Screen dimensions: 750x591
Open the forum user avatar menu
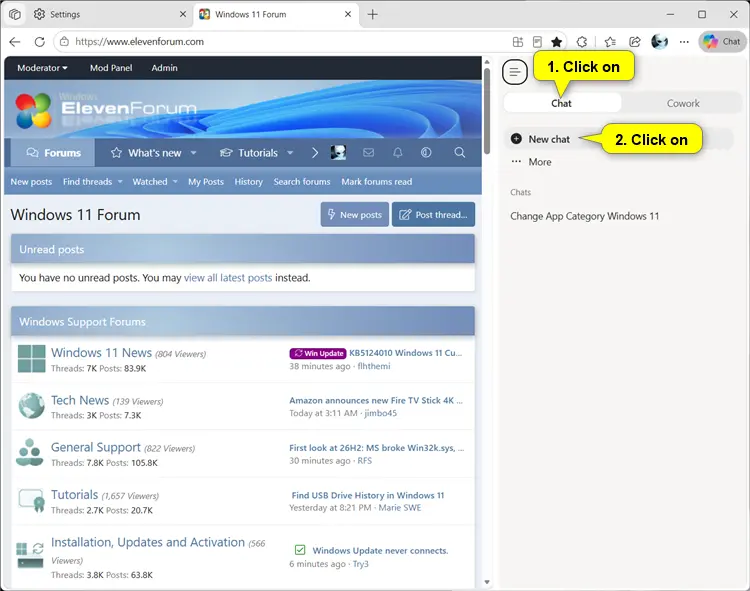click(x=338, y=153)
